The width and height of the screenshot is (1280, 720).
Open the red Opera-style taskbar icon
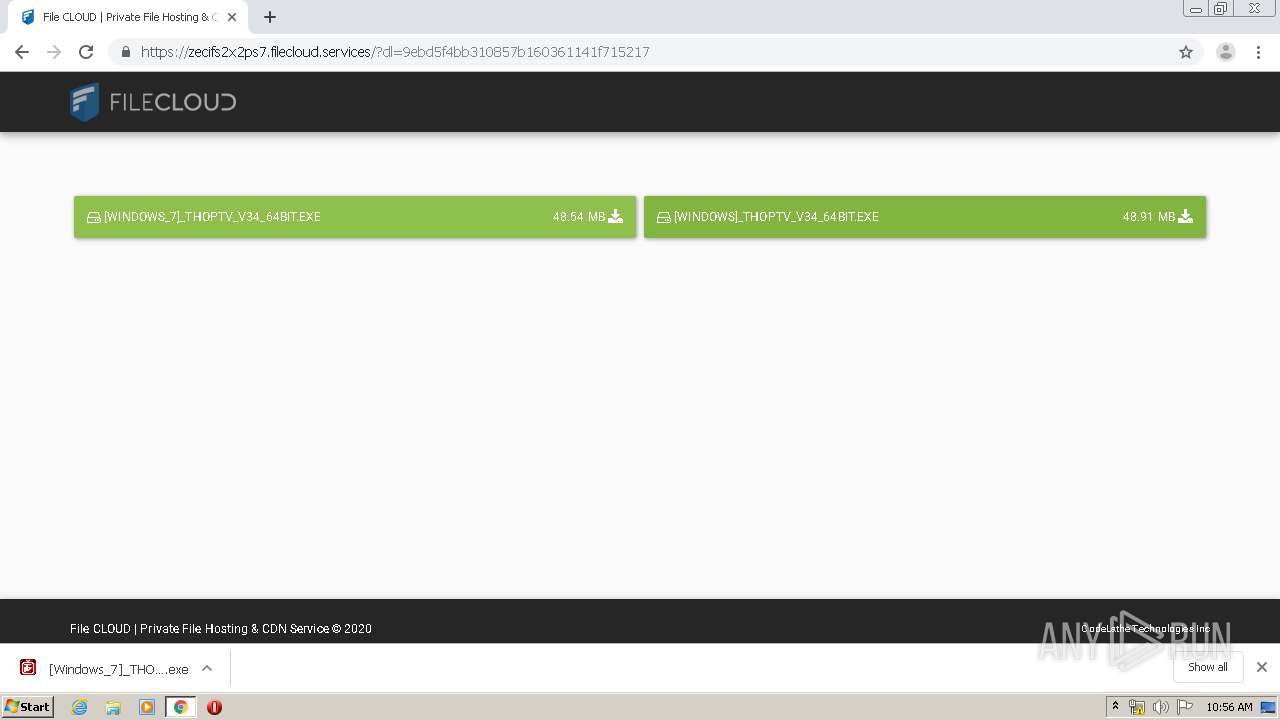click(214, 707)
